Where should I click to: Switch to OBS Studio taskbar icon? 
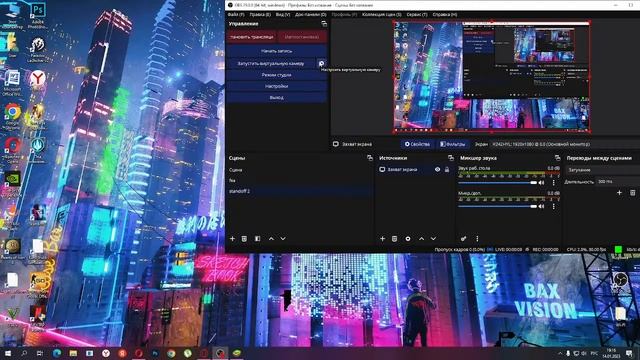click(220, 353)
